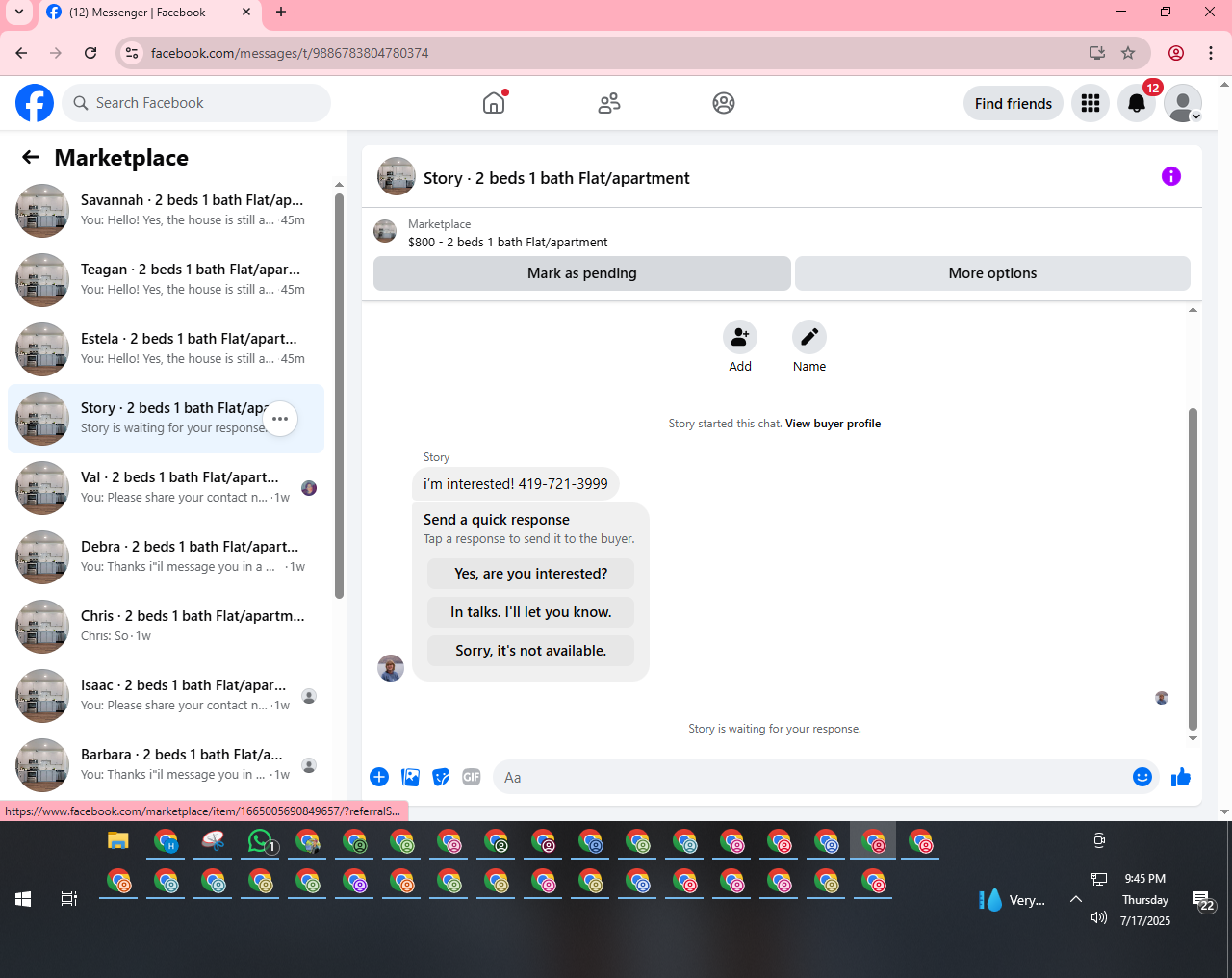Viewport: 1232px width, 978px height.
Task: Open the Facebook menu grid icon
Action: (1091, 103)
